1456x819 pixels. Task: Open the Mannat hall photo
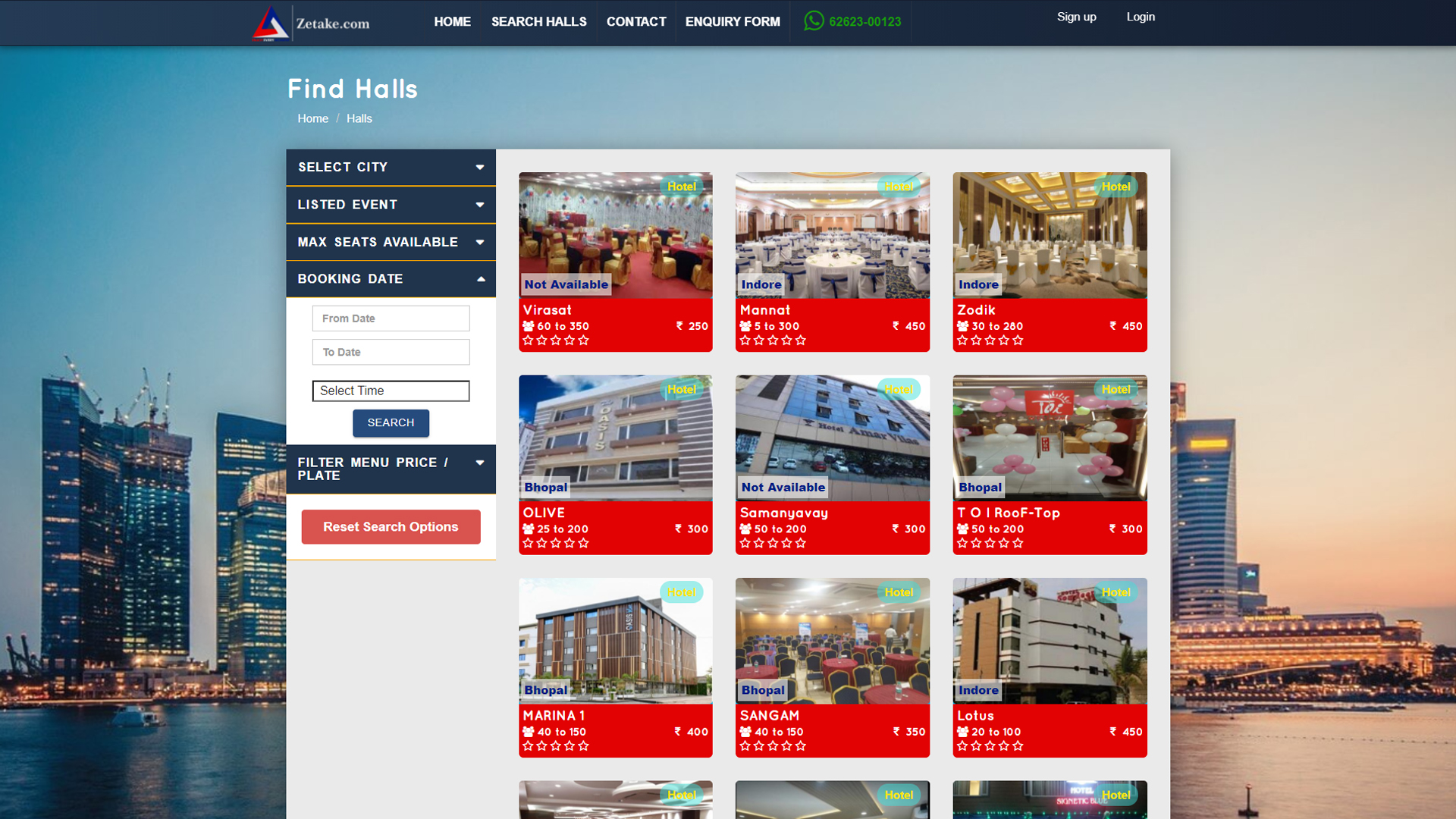point(832,235)
